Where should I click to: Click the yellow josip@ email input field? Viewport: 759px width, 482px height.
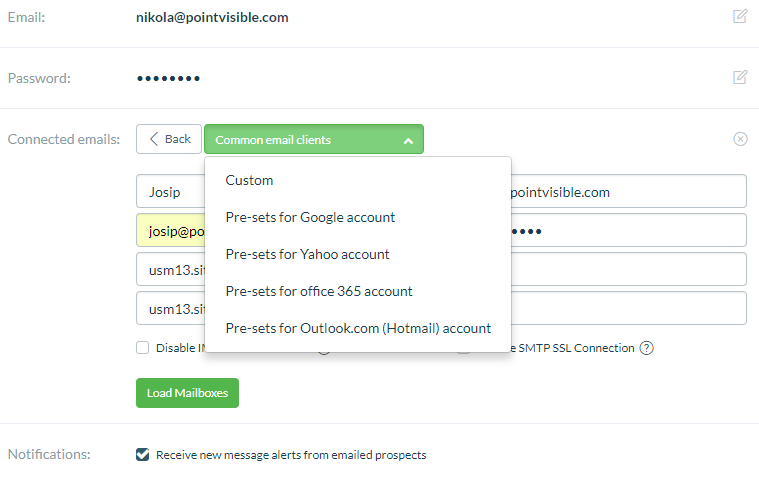pyautogui.click(x=170, y=230)
